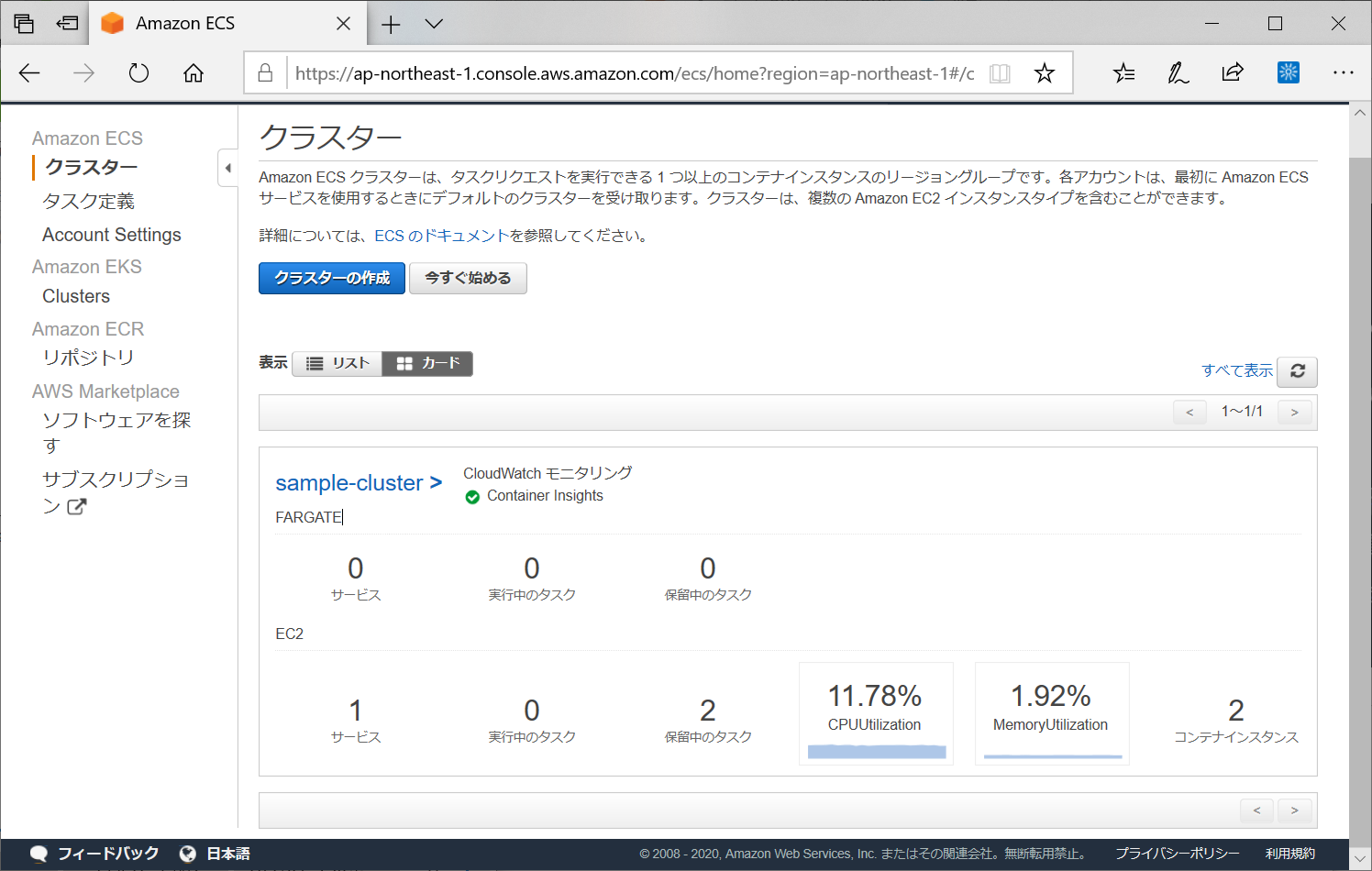The image size is (1372, 871).
Task: Switch to カード view
Action: (427, 363)
